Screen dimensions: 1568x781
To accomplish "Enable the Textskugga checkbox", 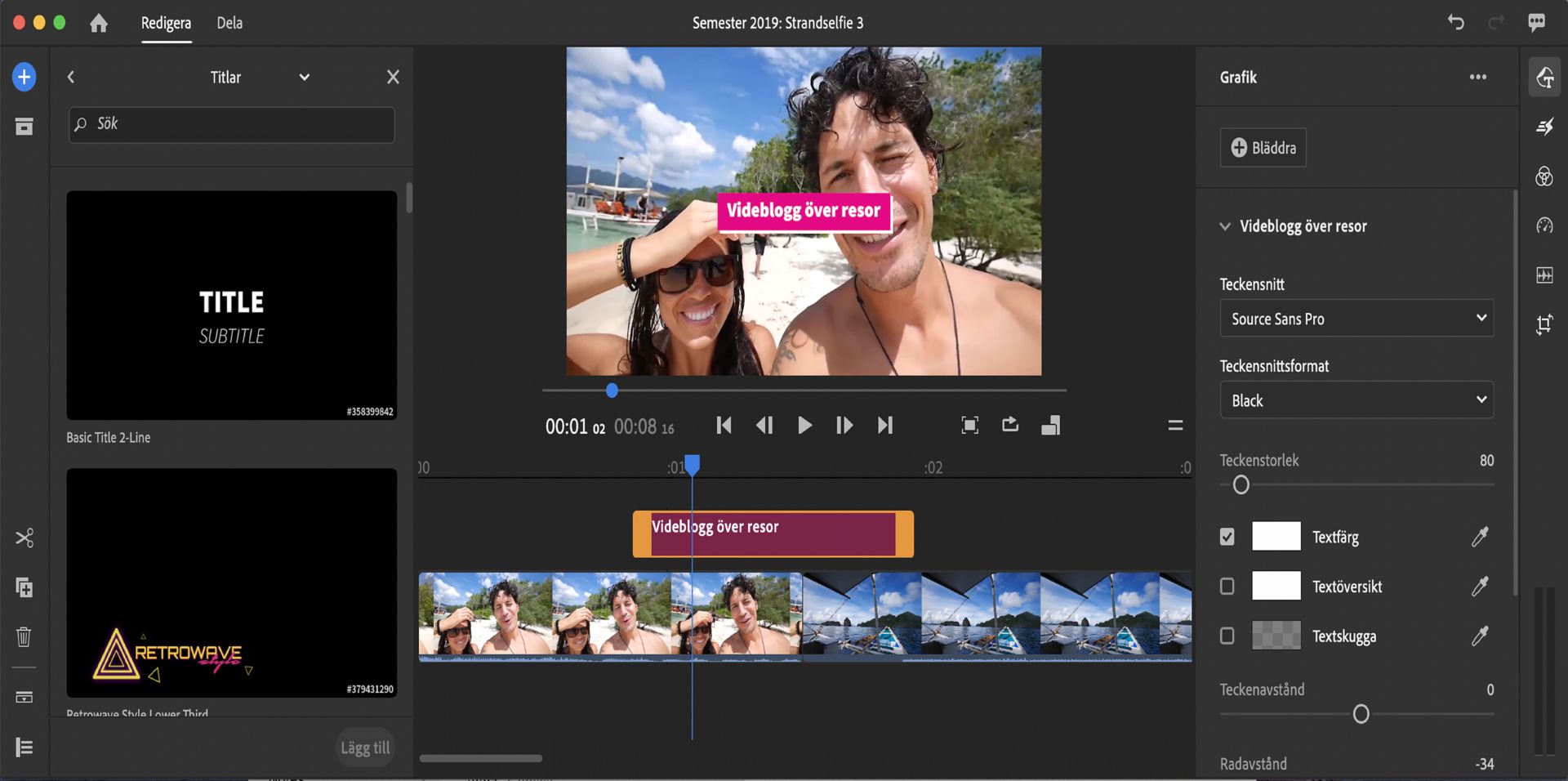I will tap(1227, 636).
